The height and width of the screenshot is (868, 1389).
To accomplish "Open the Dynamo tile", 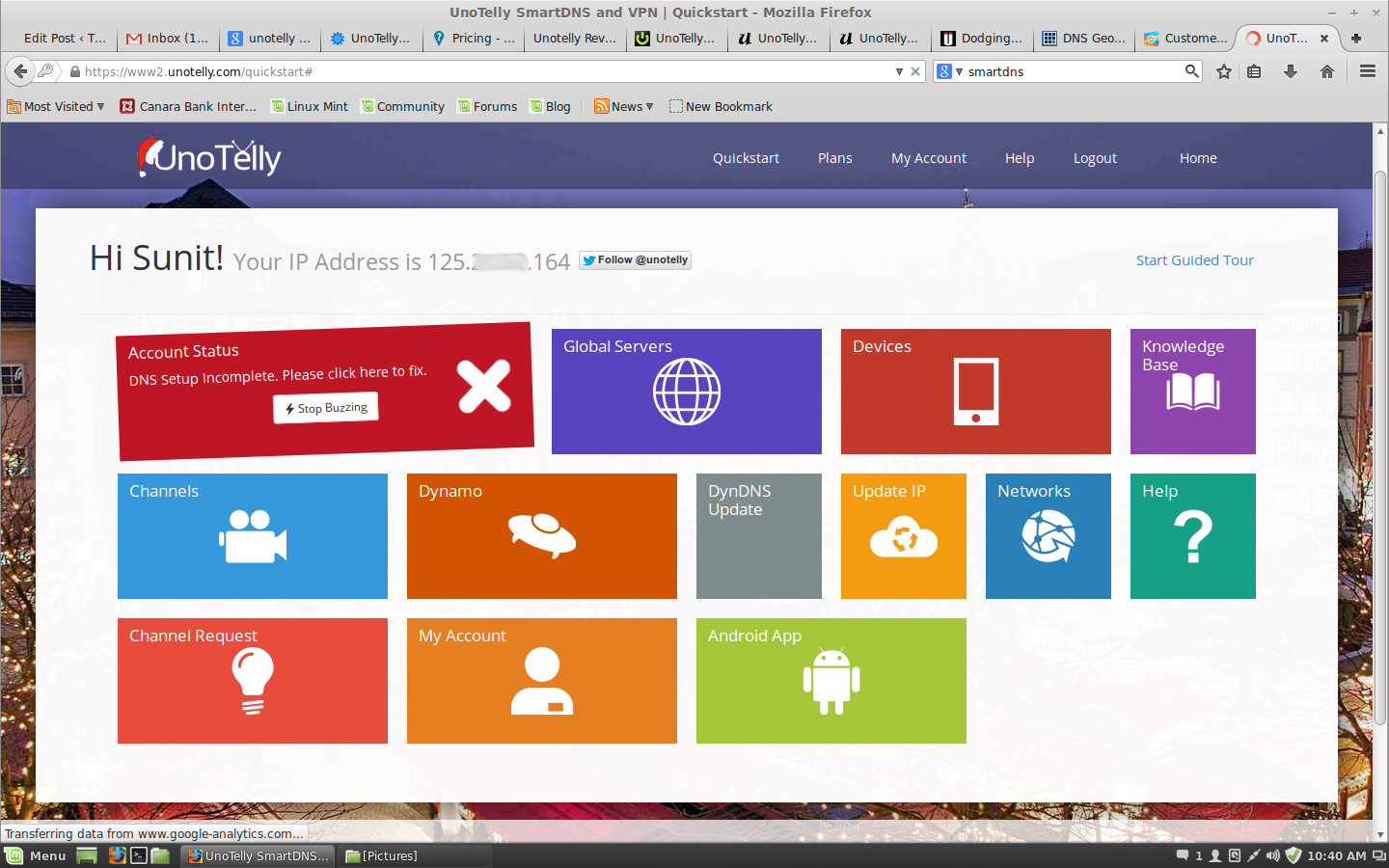I will (542, 536).
